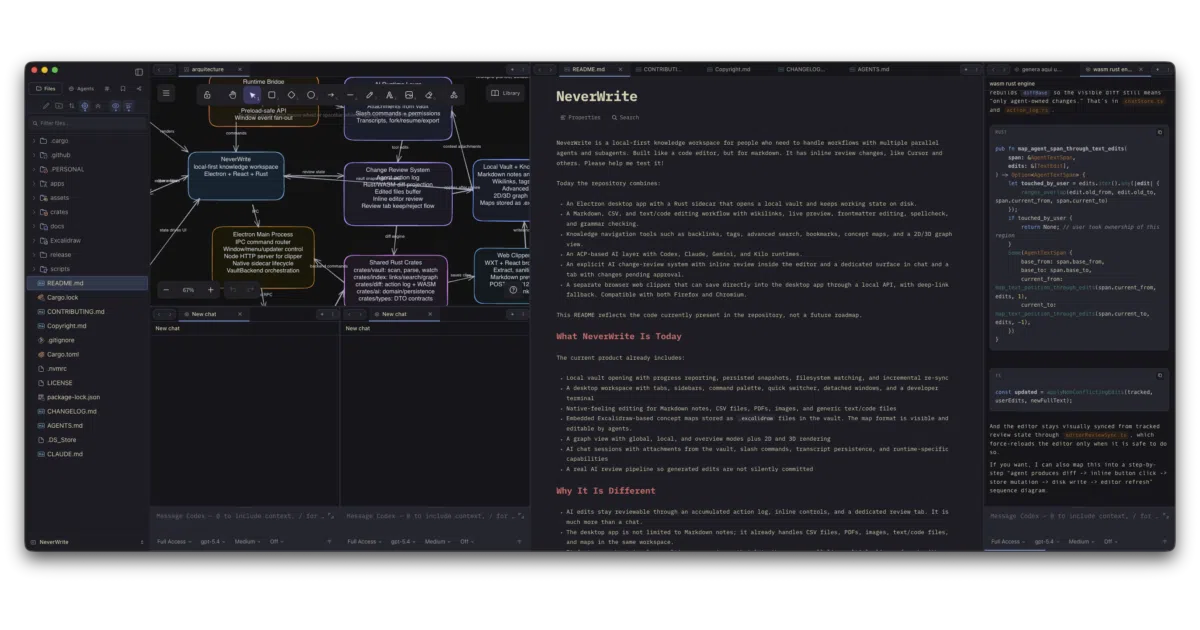Select the Arrow drawing tool
Viewport: 1200px width, 630px height.
331,95
